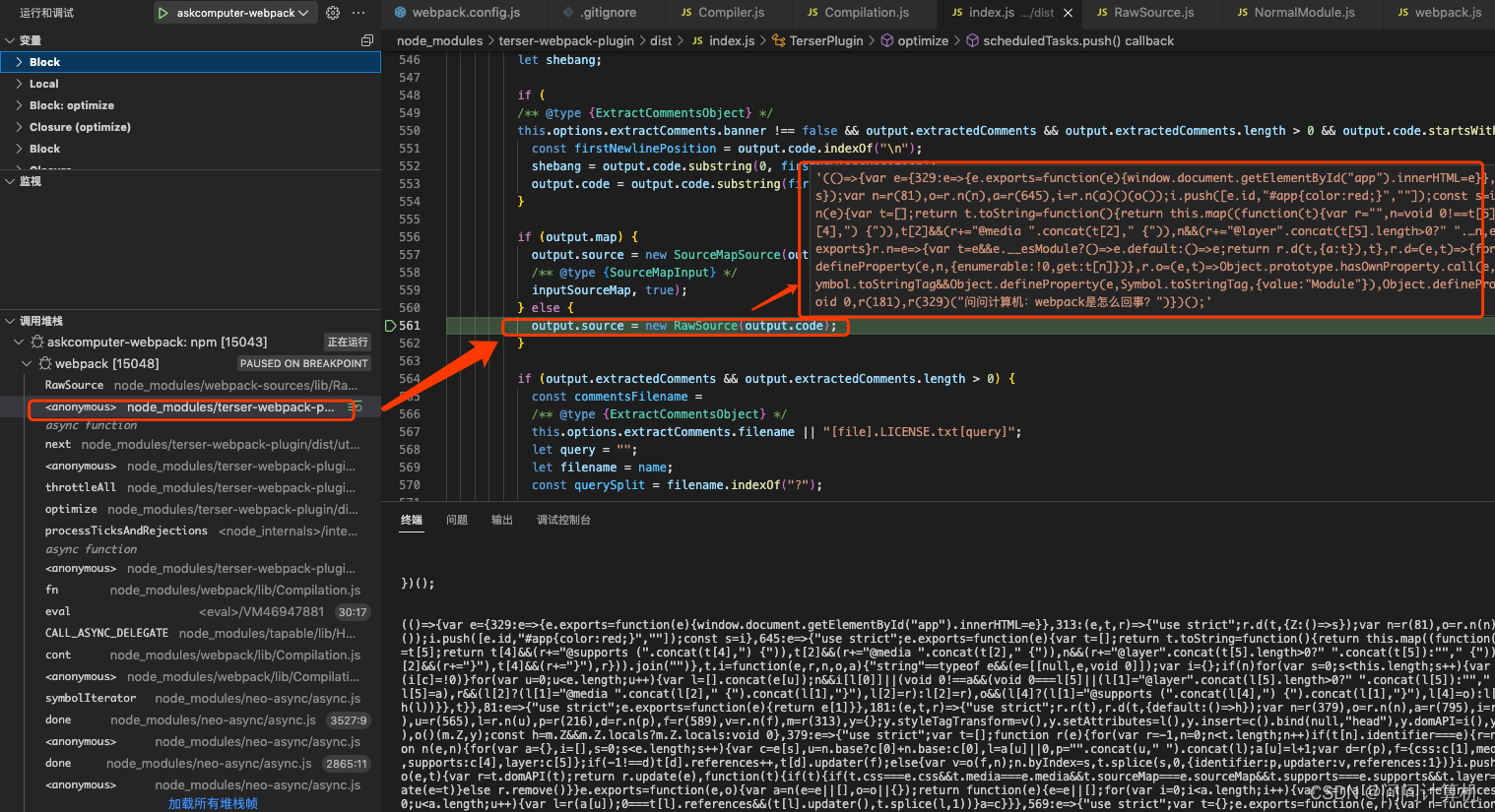Click the symbol icon before scheduledTasks.push() callback
The height and width of the screenshot is (812, 1495).
pos(972,40)
